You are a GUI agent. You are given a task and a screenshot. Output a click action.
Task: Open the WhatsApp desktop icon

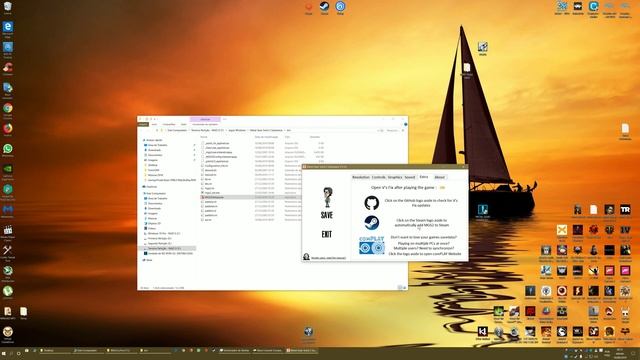pyautogui.click(x=8, y=150)
